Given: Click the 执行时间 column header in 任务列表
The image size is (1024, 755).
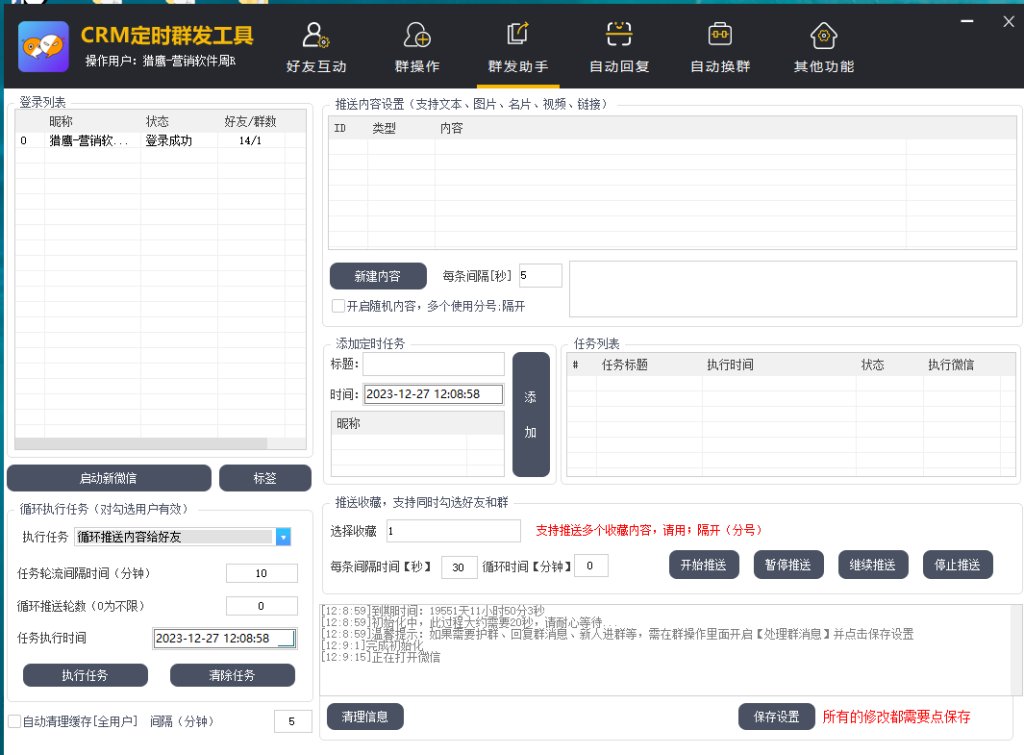Looking at the screenshot, I should 729,365.
